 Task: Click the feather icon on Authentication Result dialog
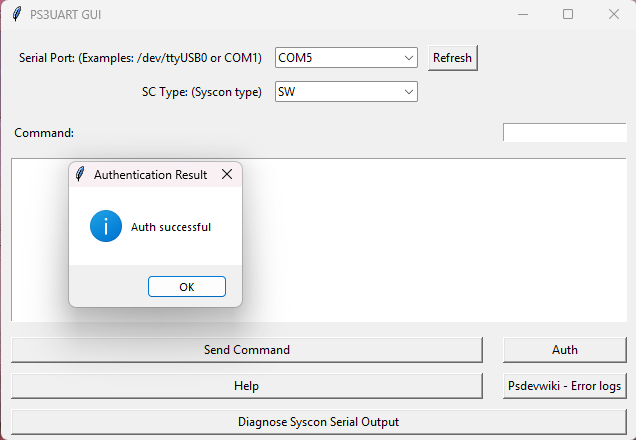pos(80,175)
